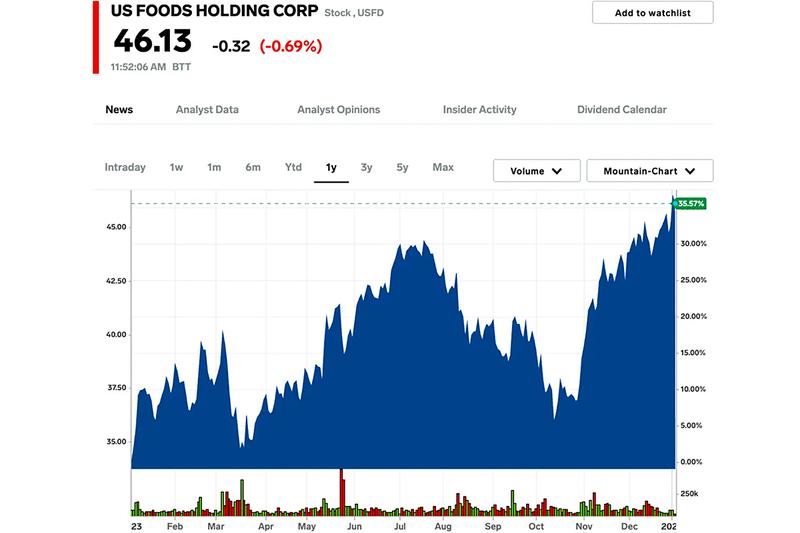The height and width of the screenshot is (533, 800).
Task: Click the Jun date axis label
Action: click(354, 526)
